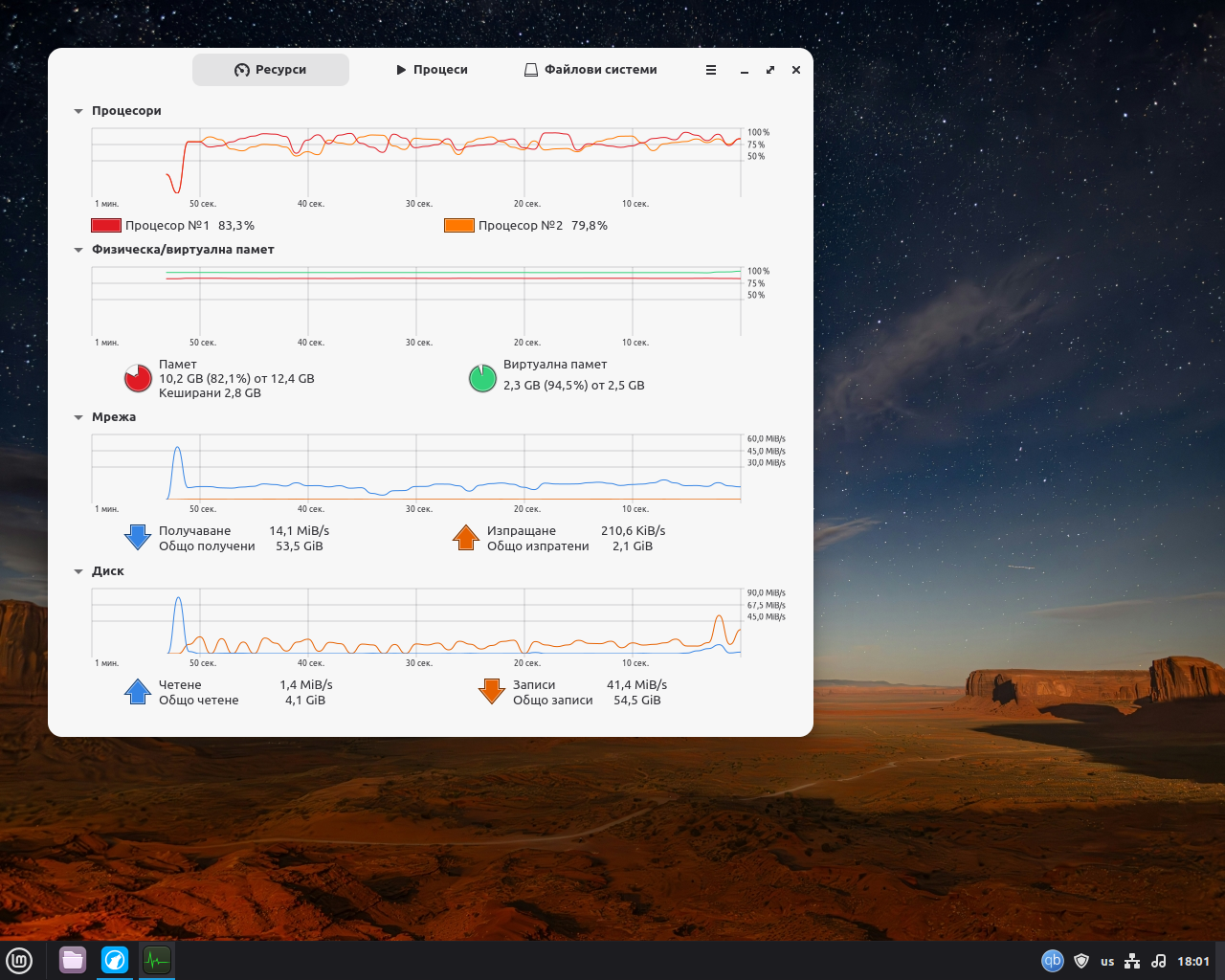This screenshot has width=1225, height=980.
Task: Click the 2,1 GiB total sent value
Action: [x=633, y=546]
